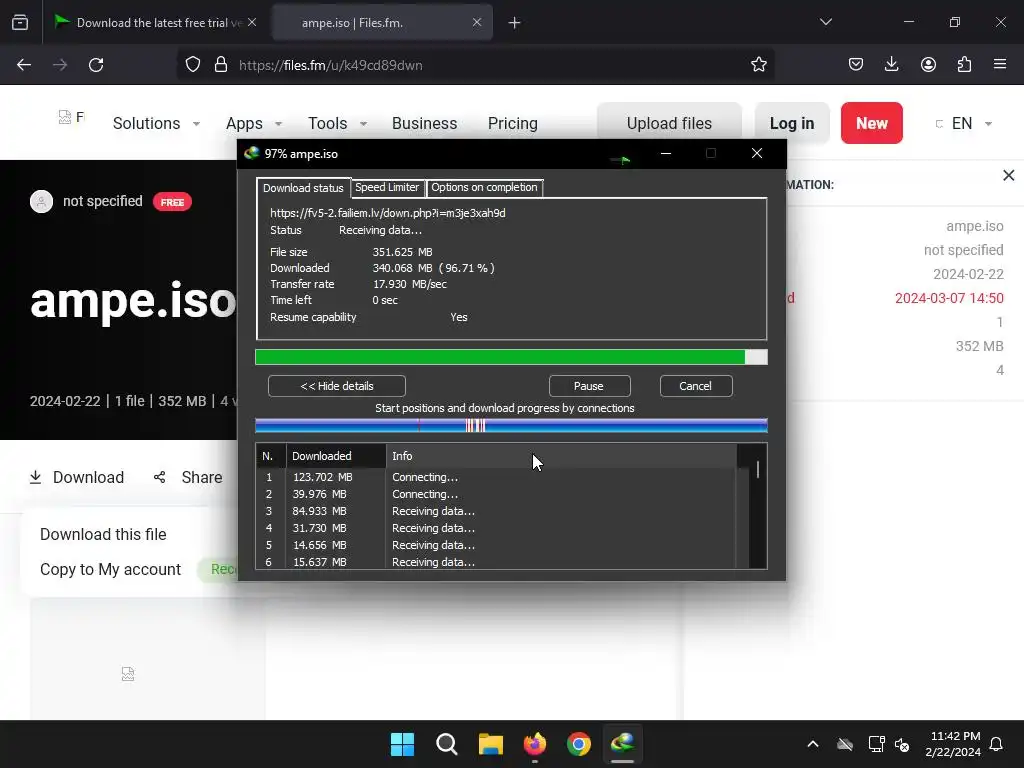
Task: Click the Download link with arrow icon
Action: pos(76,477)
